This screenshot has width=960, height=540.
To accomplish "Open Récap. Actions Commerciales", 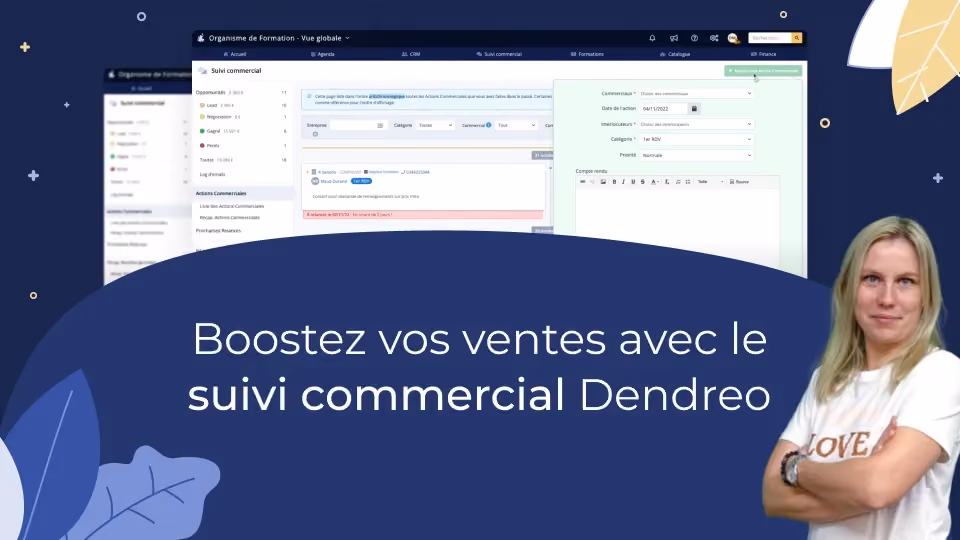I will point(230,218).
